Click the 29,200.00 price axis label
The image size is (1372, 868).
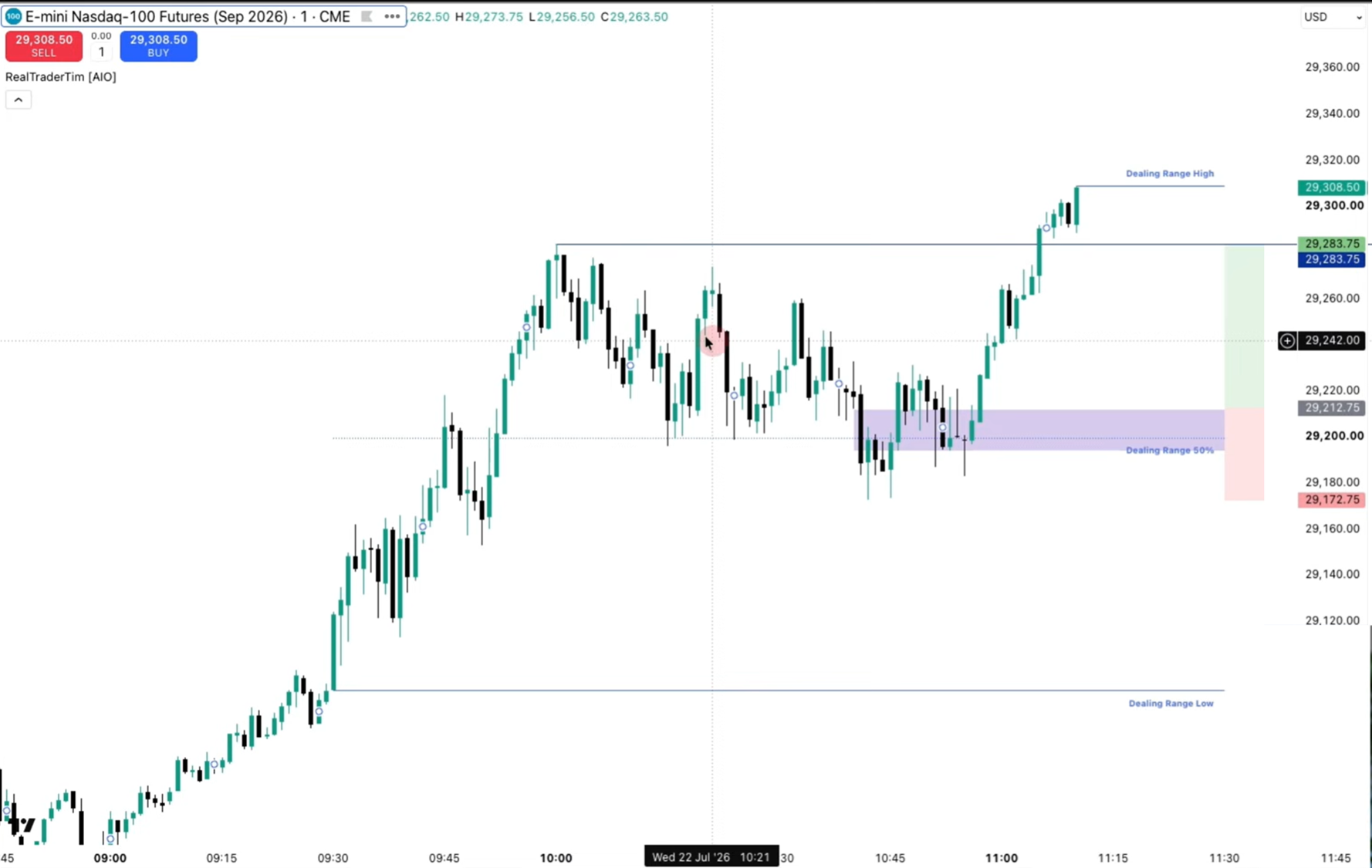coord(1333,436)
